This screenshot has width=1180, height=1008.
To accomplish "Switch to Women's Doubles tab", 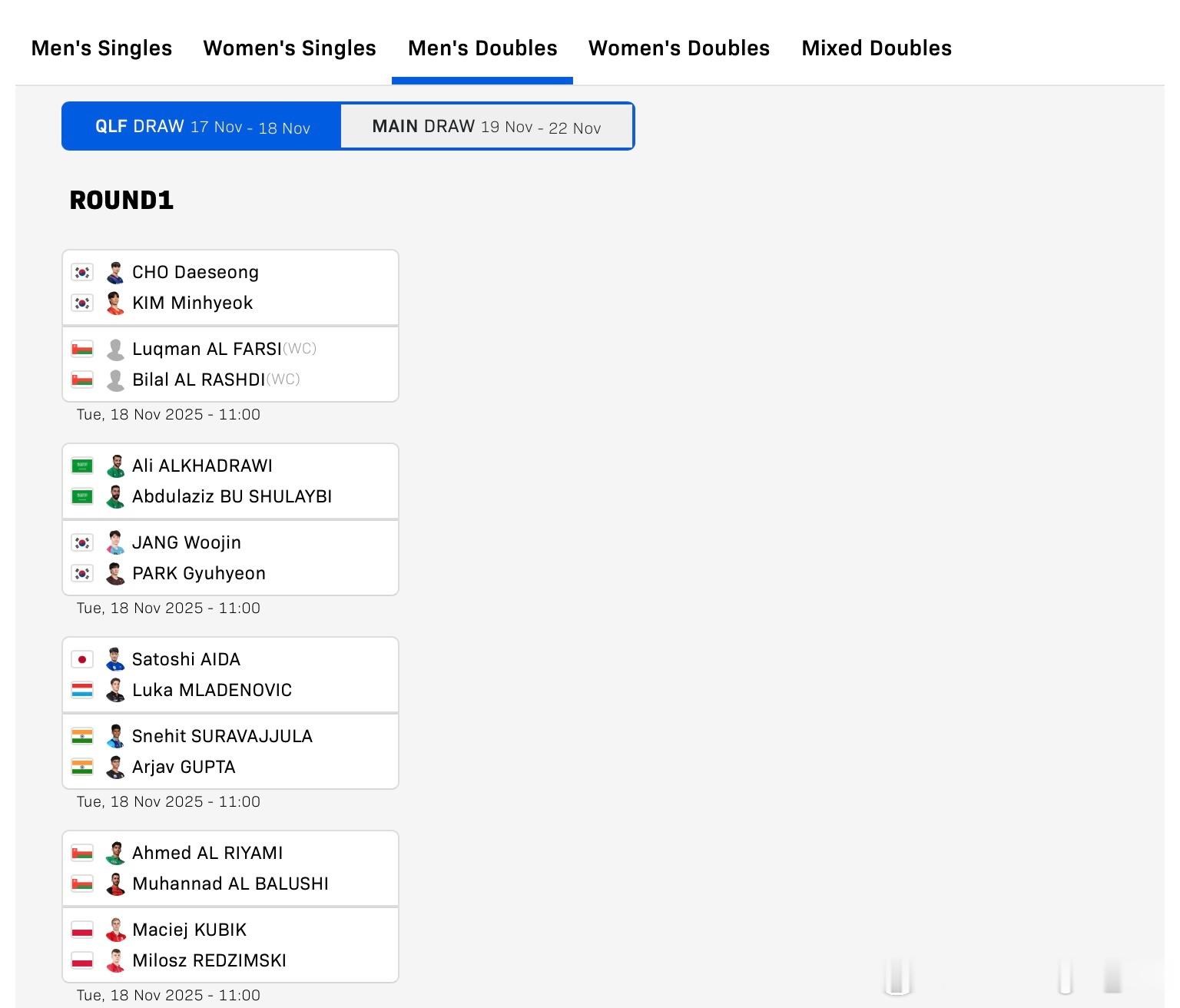I will pos(679,48).
